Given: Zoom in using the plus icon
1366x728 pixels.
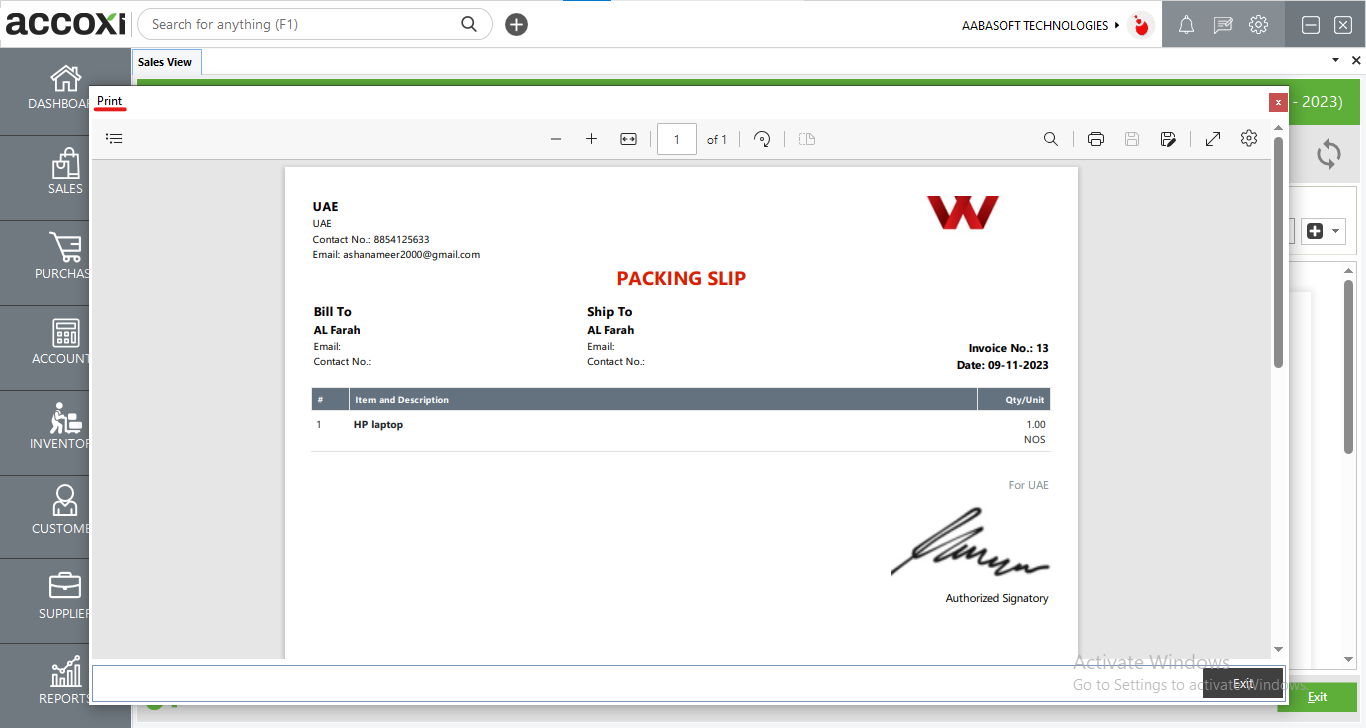Looking at the screenshot, I should pyautogui.click(x=591, y=139).
